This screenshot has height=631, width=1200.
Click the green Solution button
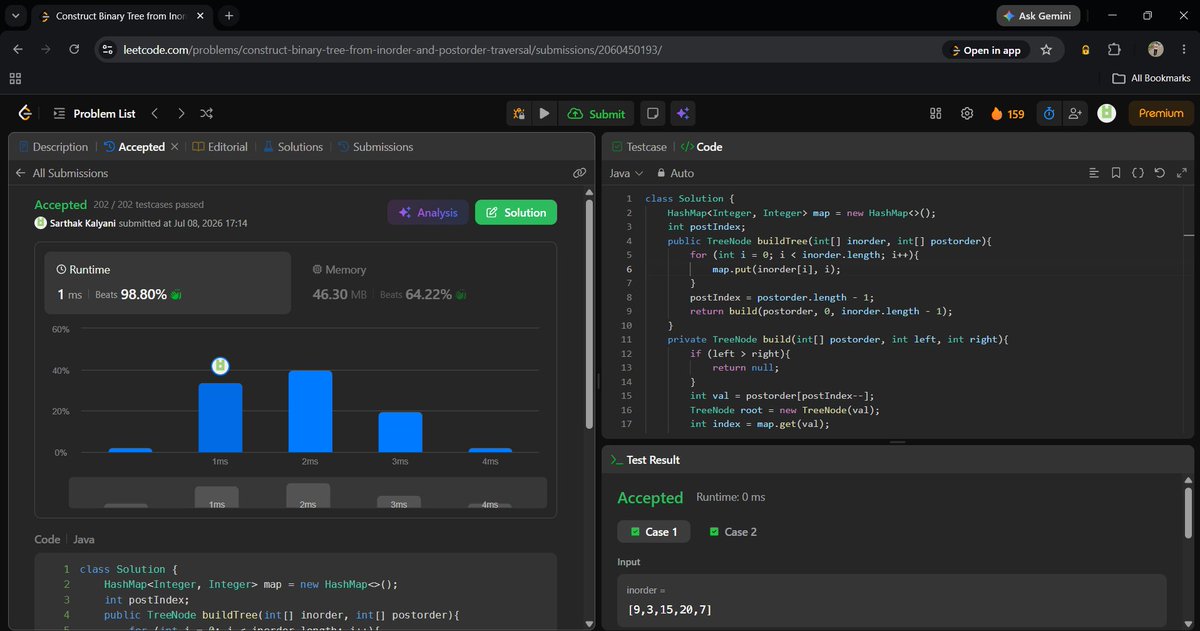(515, 212)
